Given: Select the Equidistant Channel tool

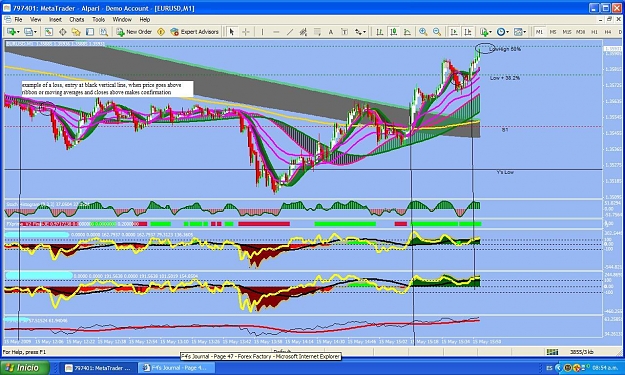Looking at the screenshot, I should coord(303,32).
